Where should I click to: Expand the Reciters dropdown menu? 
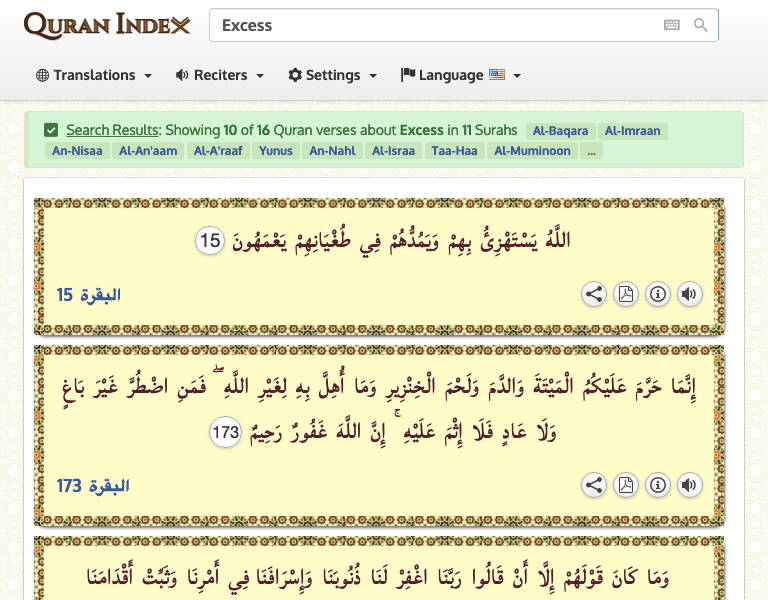[220, 75]
